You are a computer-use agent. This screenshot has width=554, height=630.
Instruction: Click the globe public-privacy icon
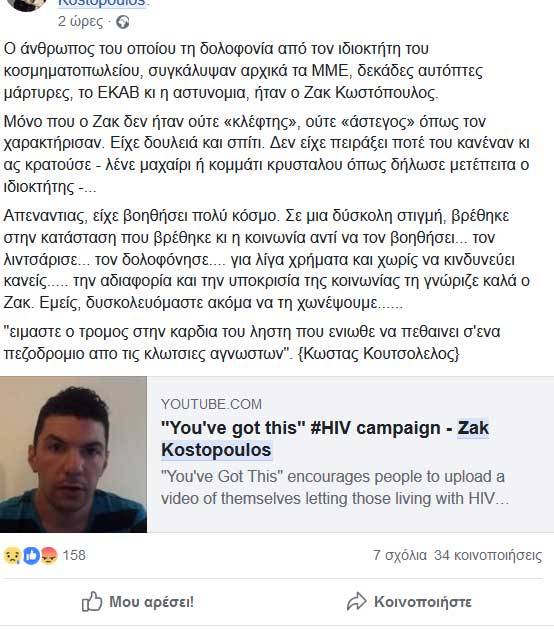123,22
